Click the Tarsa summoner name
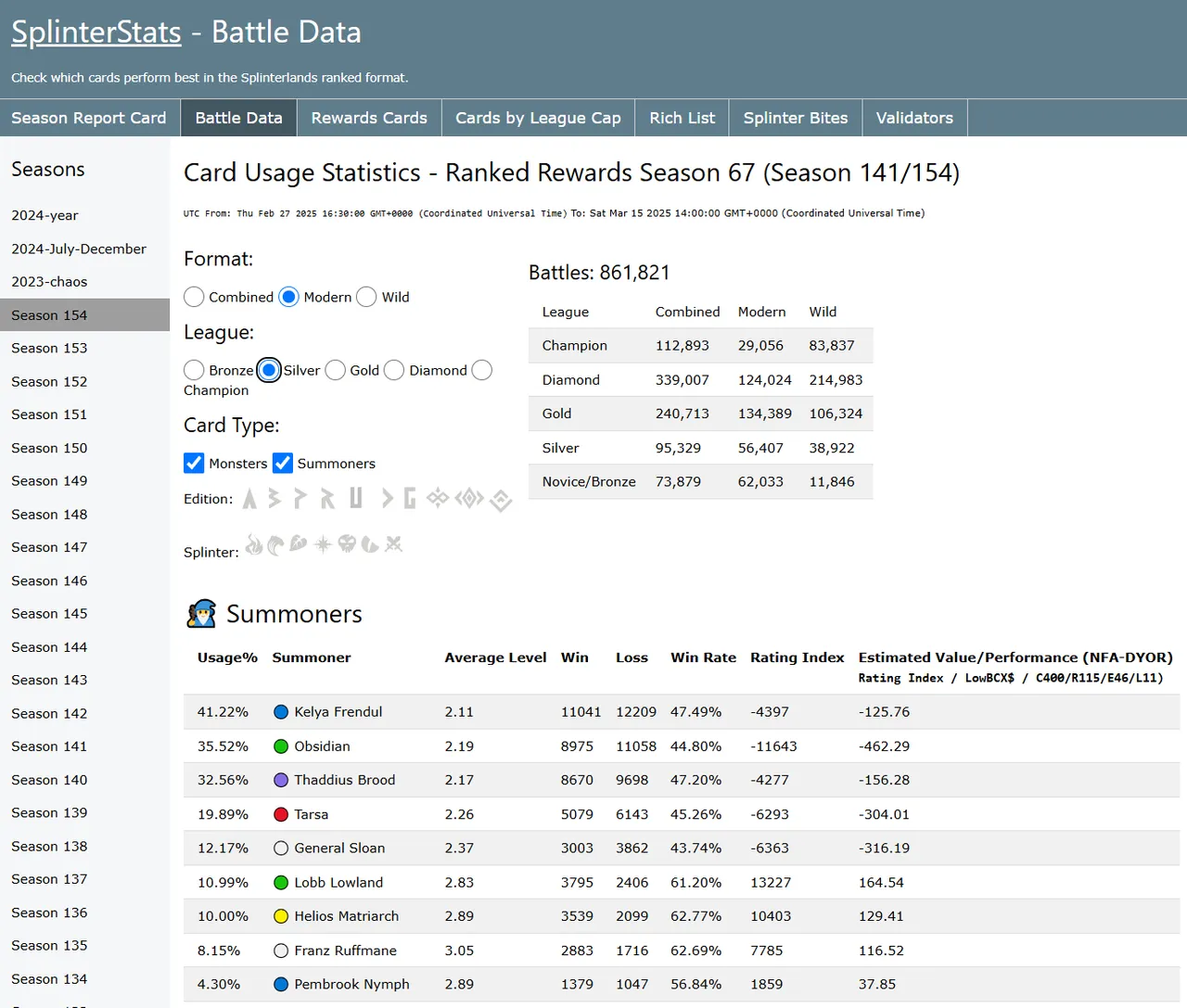This screenshot has width=1187, height=1008. click(311, 814)
